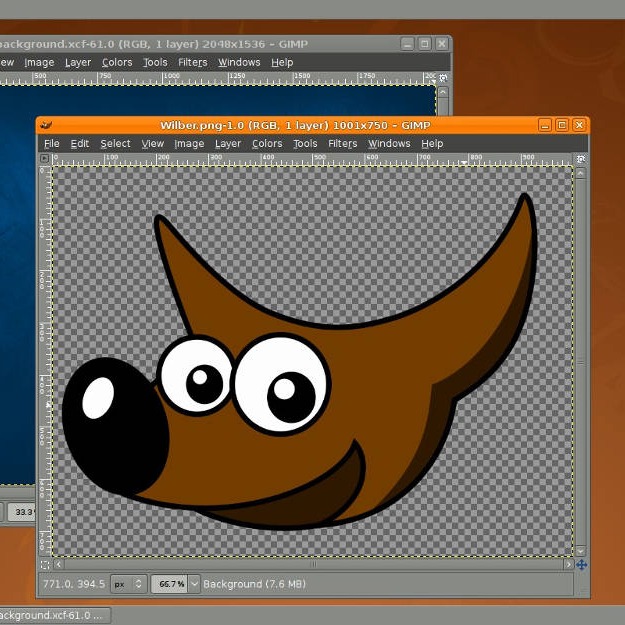Screen dimensions: 625x625
Task: Minimize the Wilber.png window
Action: tap(545, 125)
